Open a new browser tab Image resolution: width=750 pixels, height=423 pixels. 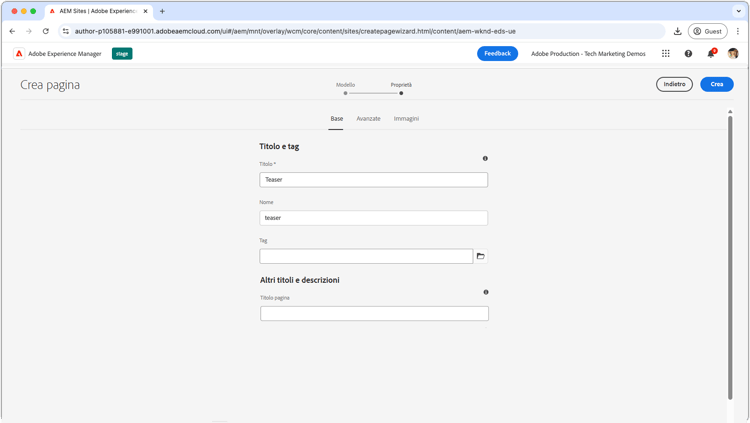coord(162,11)
